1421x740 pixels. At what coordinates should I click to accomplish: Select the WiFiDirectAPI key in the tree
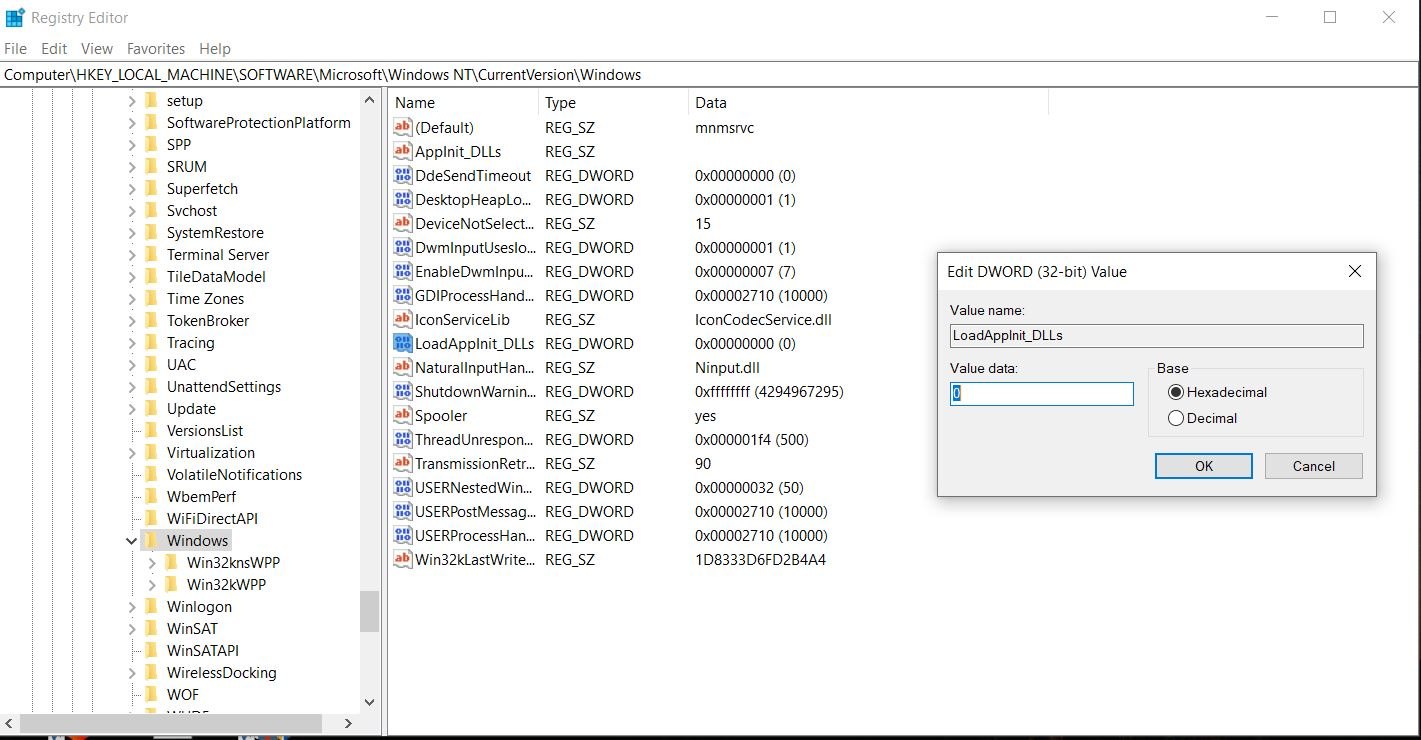click(212, 518)
